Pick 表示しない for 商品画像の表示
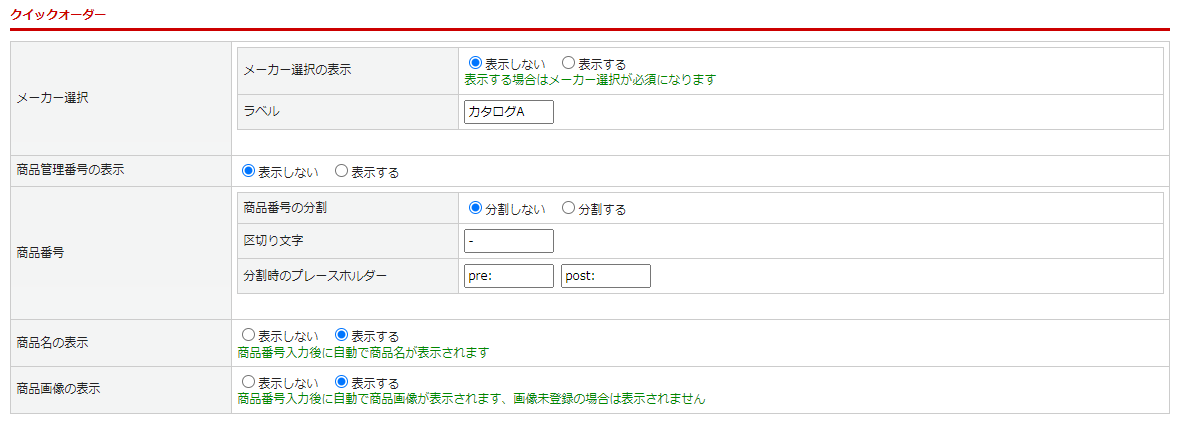 click(x=249, y=382)
